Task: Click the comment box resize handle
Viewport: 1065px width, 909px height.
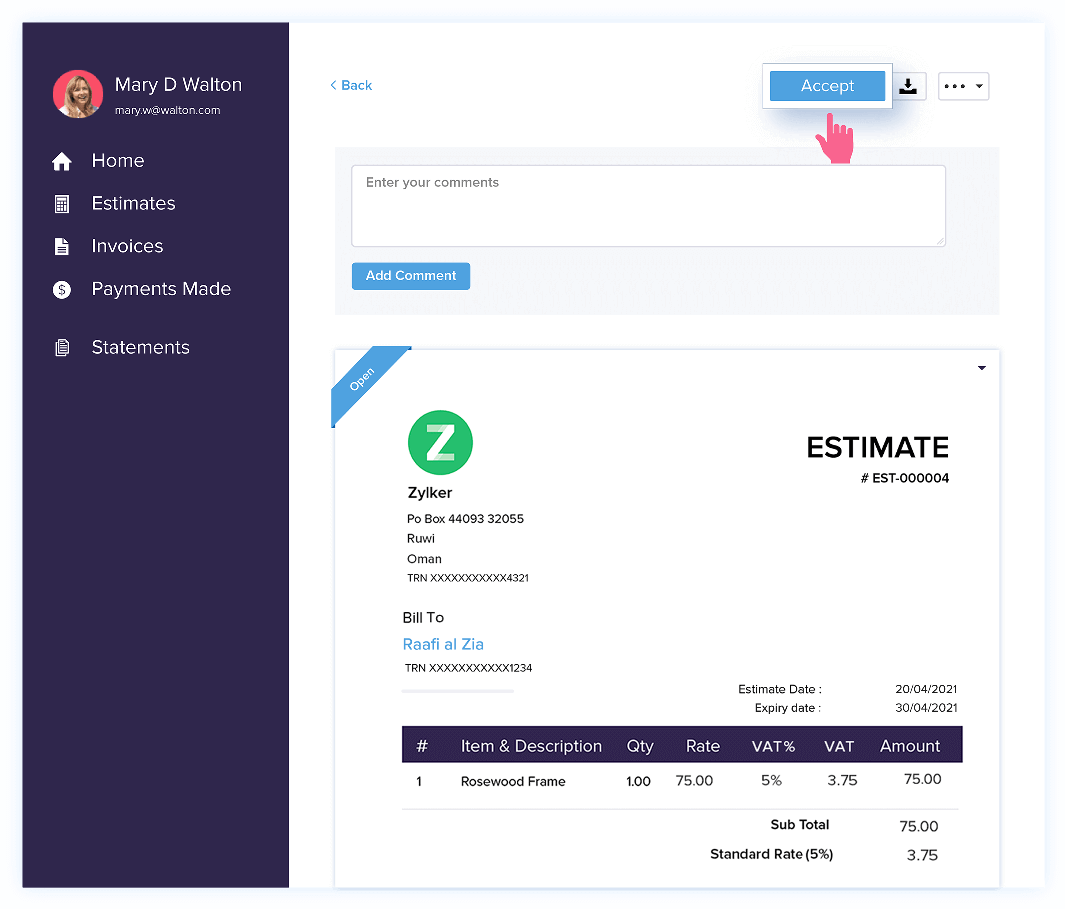Action: click(x=940, y=241)
